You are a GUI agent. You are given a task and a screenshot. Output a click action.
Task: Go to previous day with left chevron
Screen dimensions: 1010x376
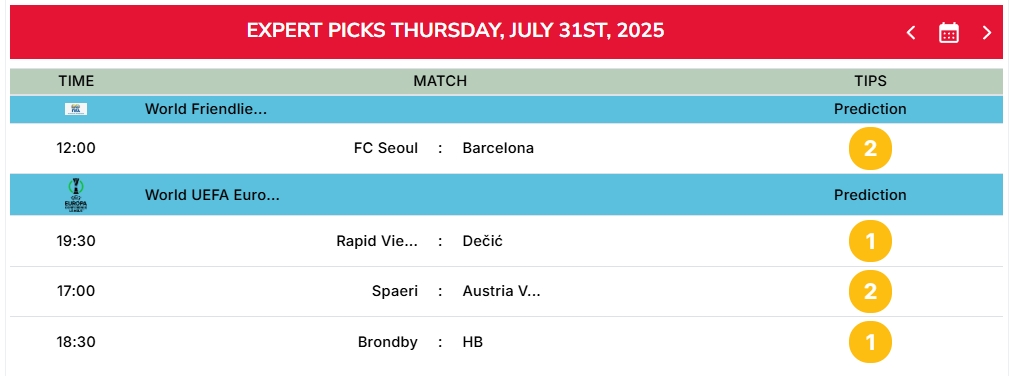(x=911, y=32)
